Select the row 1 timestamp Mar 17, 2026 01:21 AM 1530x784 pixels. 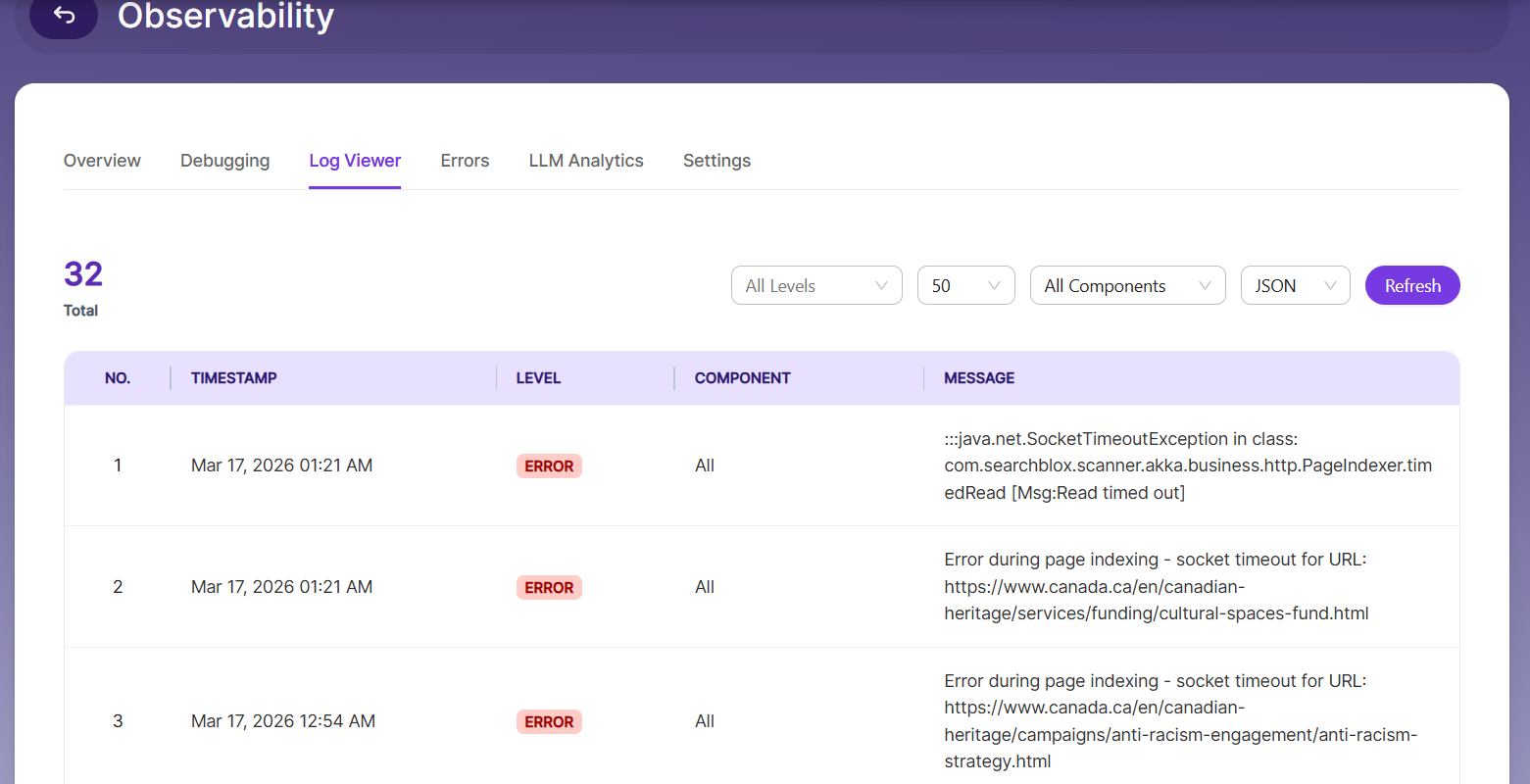pos(281,465)
